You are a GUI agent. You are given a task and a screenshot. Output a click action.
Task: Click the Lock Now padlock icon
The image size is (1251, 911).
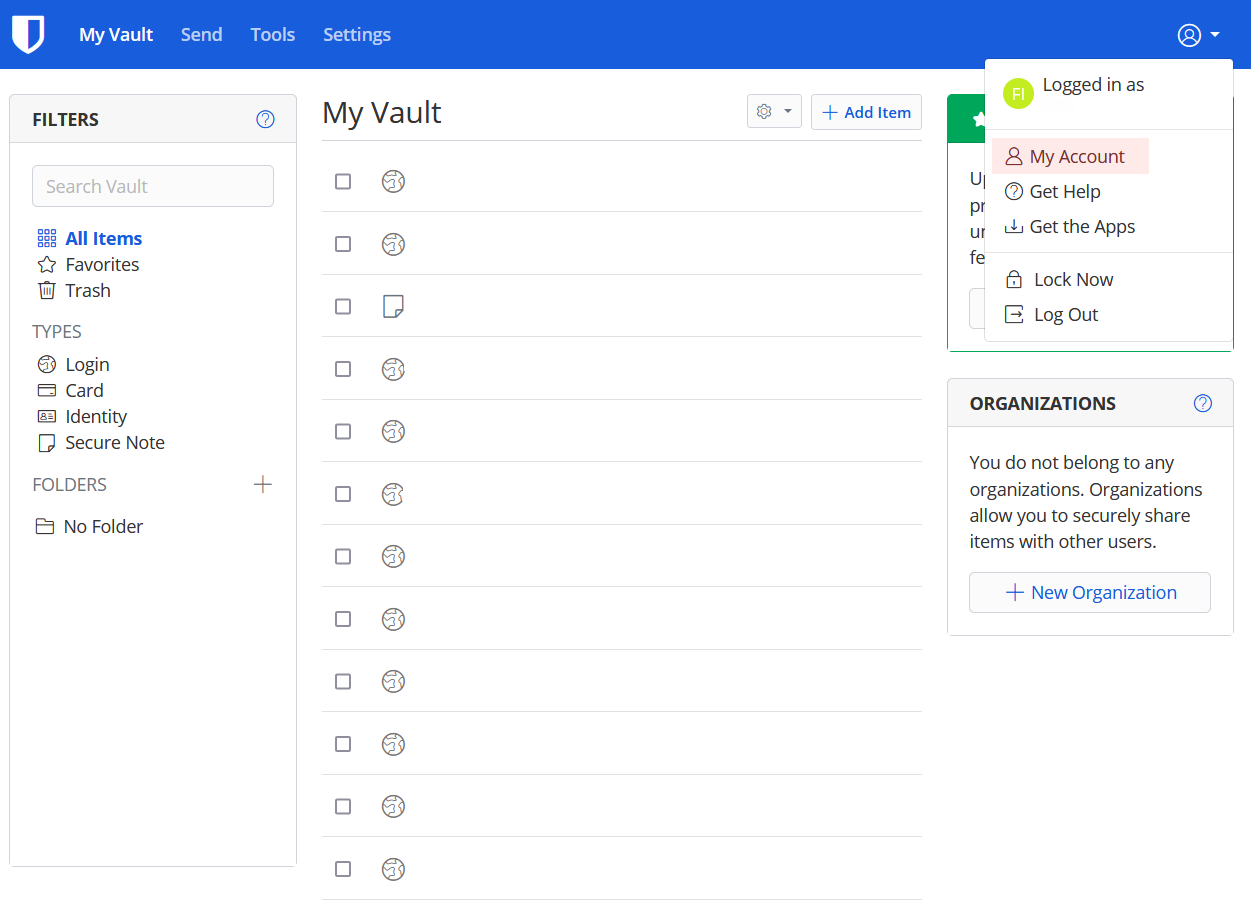click(x=1013, y=279)
